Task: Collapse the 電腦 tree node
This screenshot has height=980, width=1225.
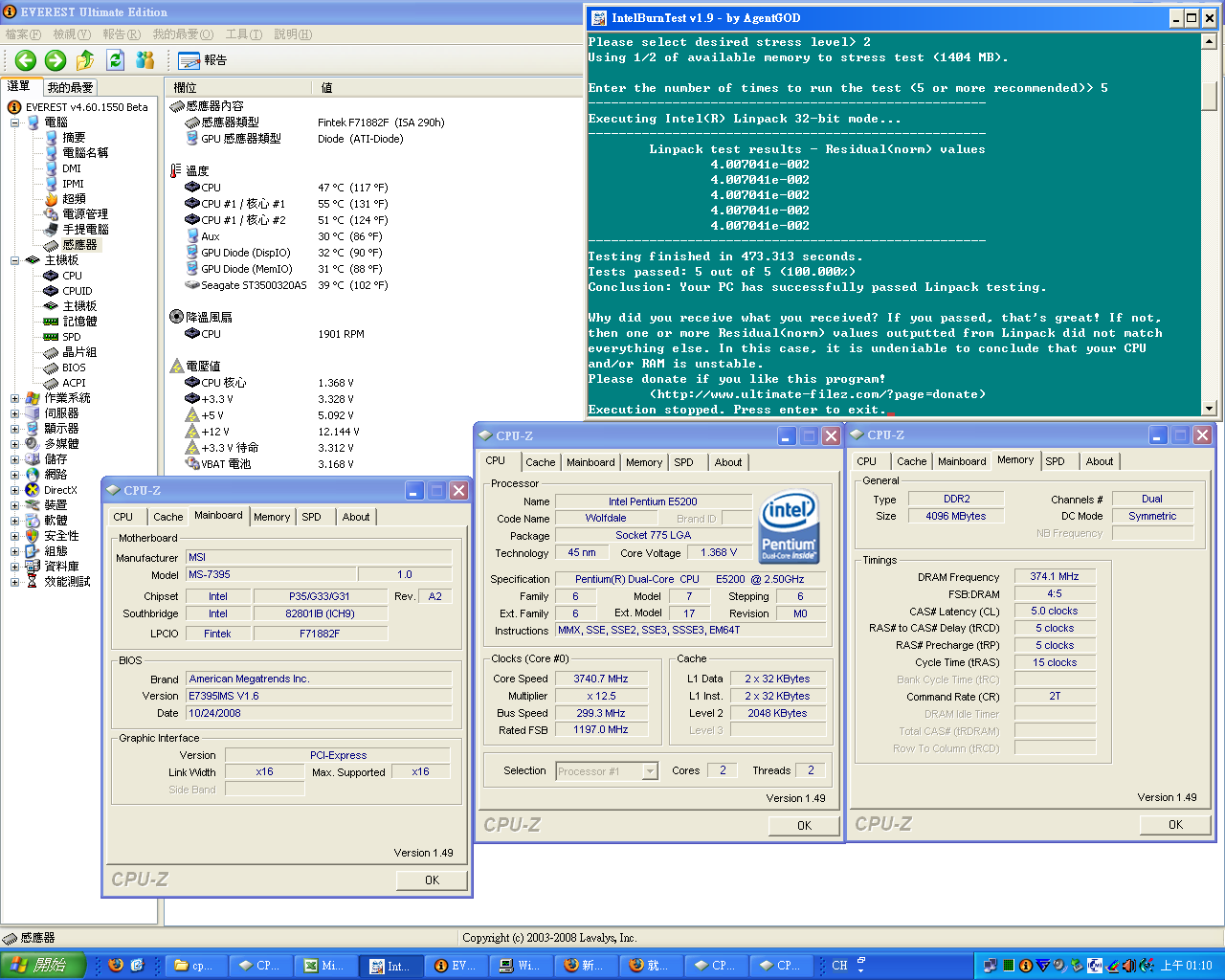Action: click(14, 122)
